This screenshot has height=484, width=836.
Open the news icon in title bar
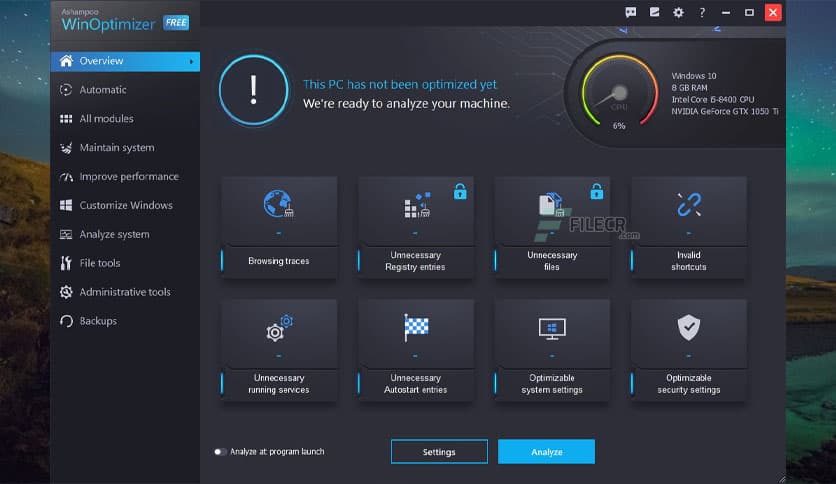(654, 12)
